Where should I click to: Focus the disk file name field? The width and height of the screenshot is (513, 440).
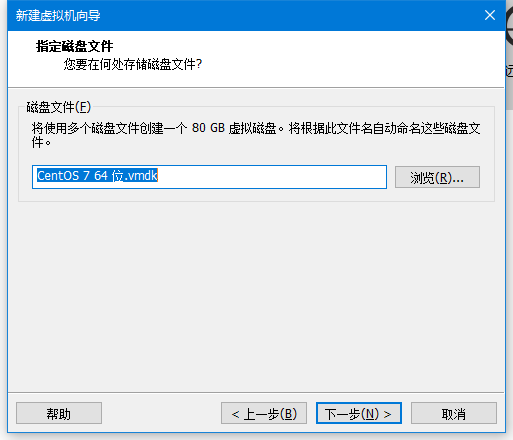click(209, 177)
